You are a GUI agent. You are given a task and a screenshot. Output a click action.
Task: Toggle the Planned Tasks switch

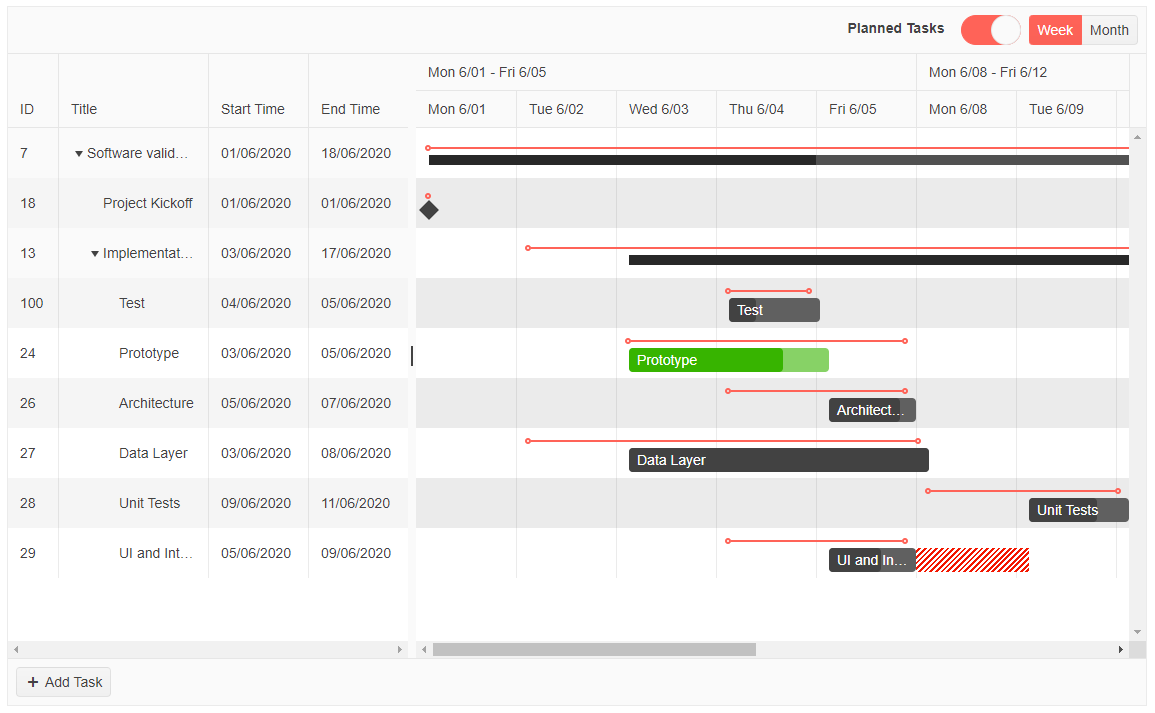990,30
